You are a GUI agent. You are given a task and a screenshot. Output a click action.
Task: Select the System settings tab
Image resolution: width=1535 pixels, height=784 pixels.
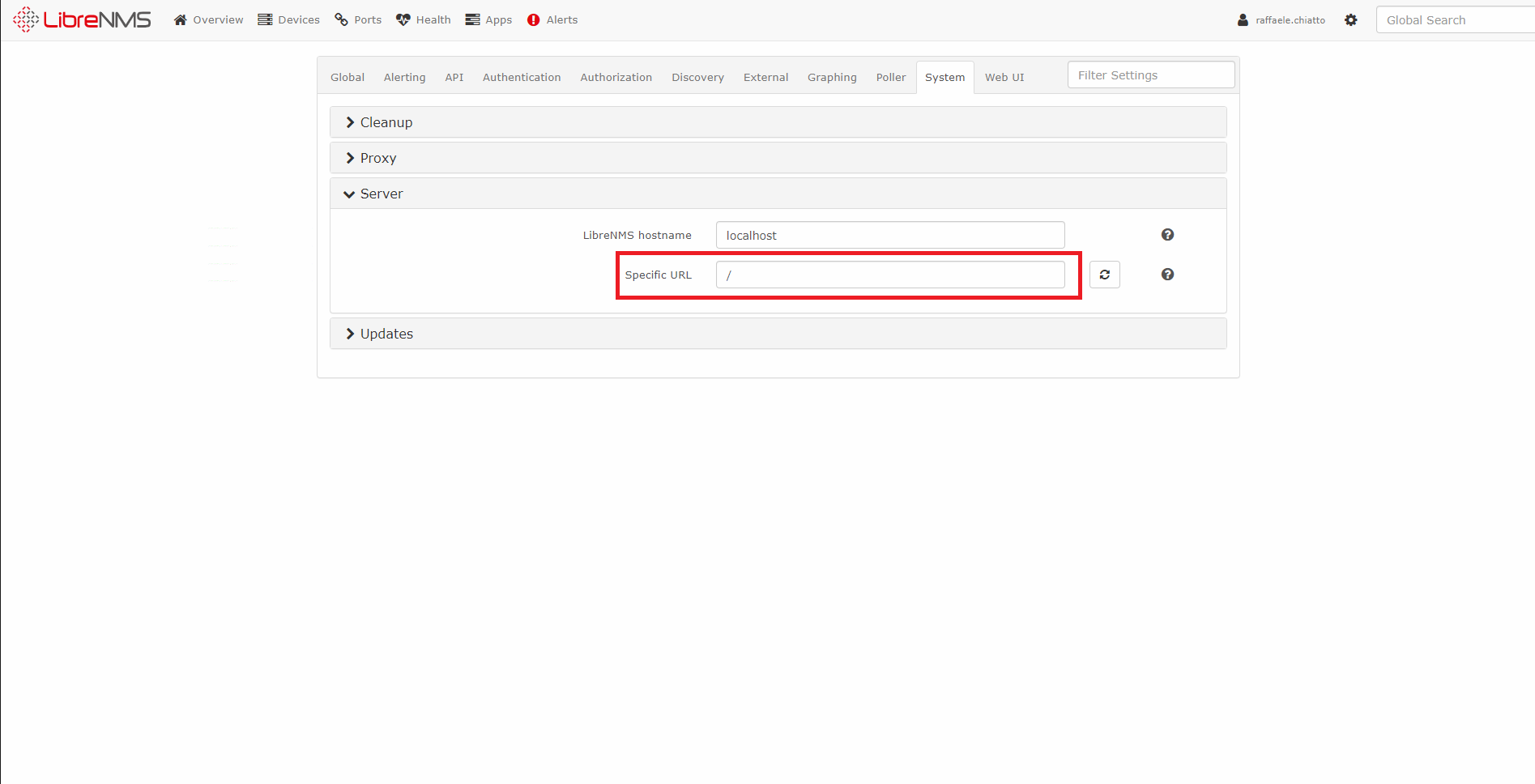[945, 77]
